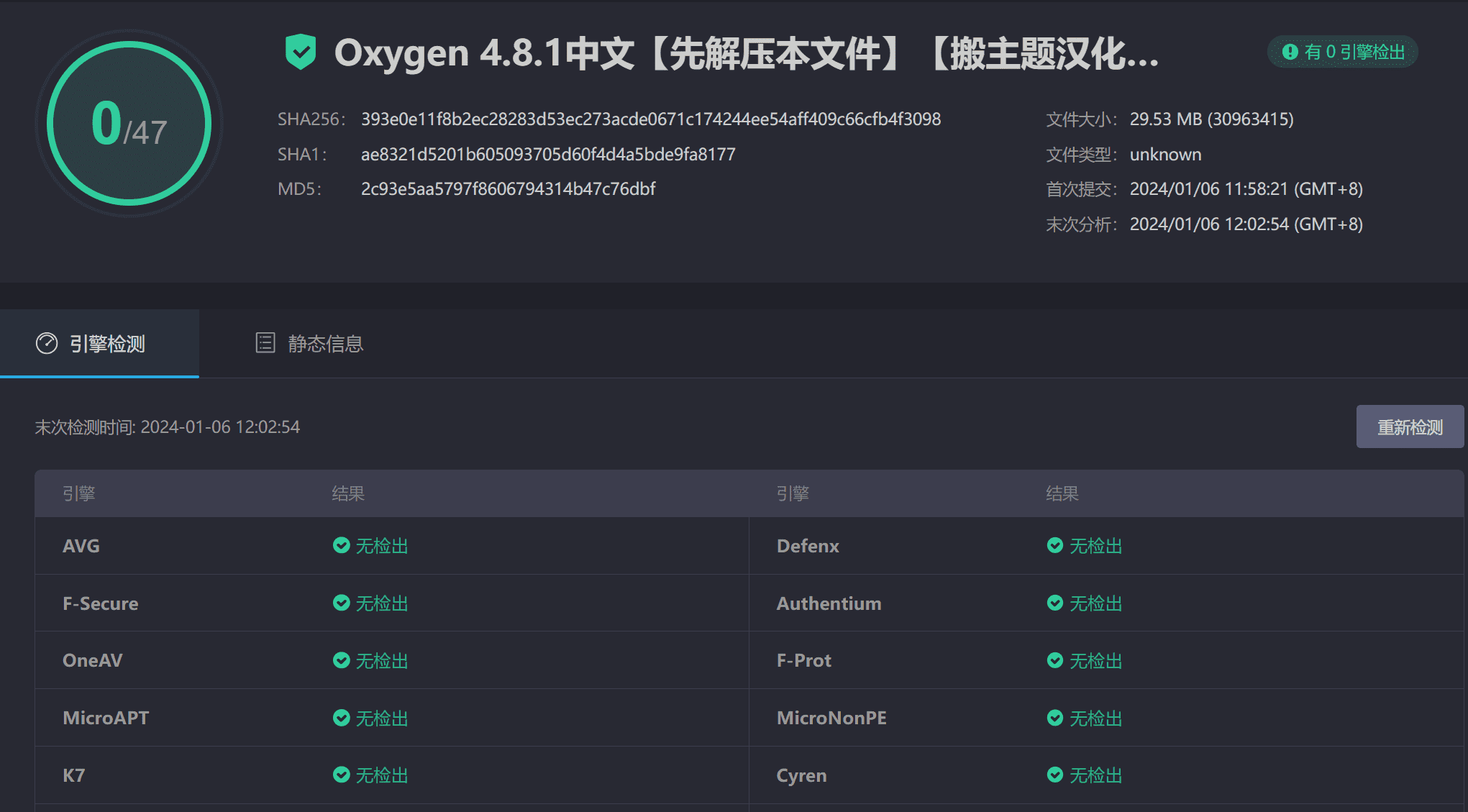Switch to the 静态信息 tab
The image size is (1468, 812).
coord(310,344)
